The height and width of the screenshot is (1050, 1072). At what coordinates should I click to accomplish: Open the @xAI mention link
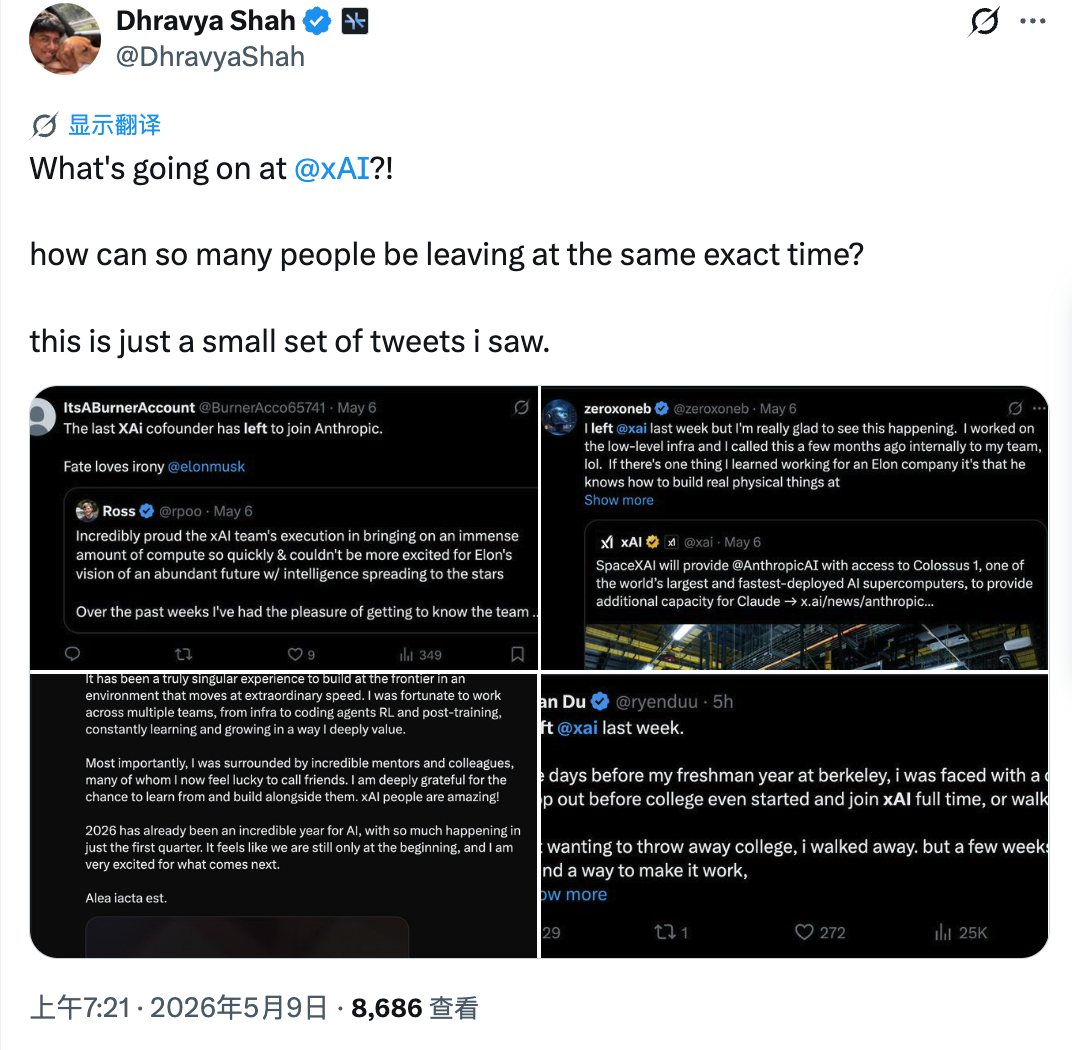pyautogui.click(x=332, y=168)
